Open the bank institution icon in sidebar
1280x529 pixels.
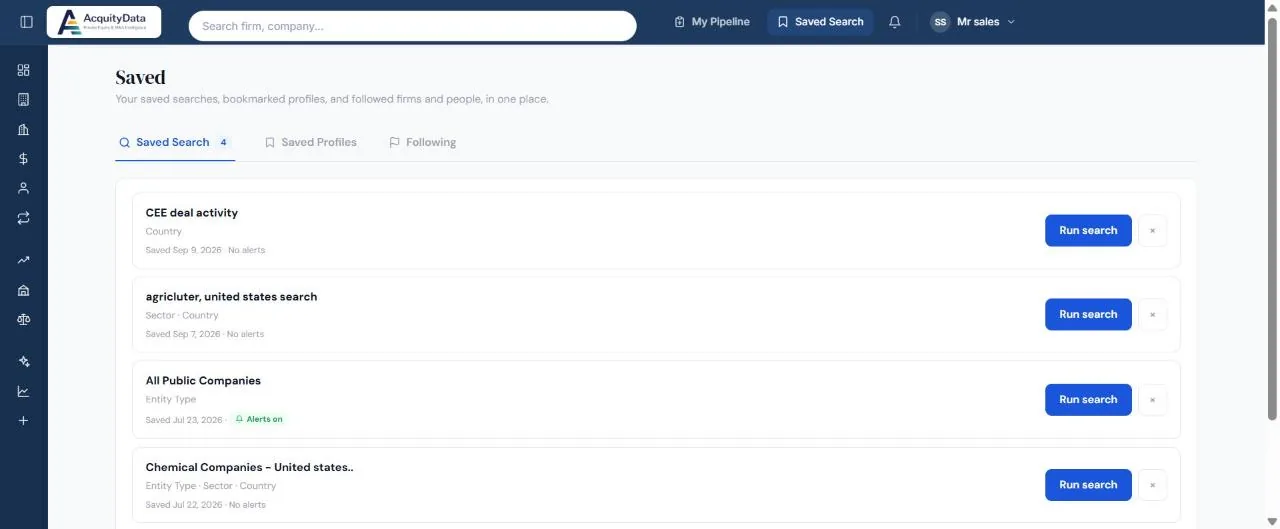(x=24, y=290)
